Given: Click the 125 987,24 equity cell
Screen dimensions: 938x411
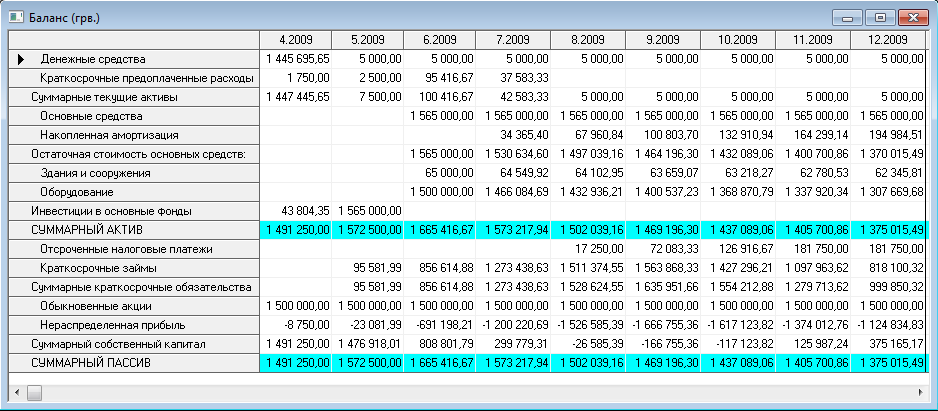Looking at the screenshot, I should pyautogui.click(x=813, y=344).
